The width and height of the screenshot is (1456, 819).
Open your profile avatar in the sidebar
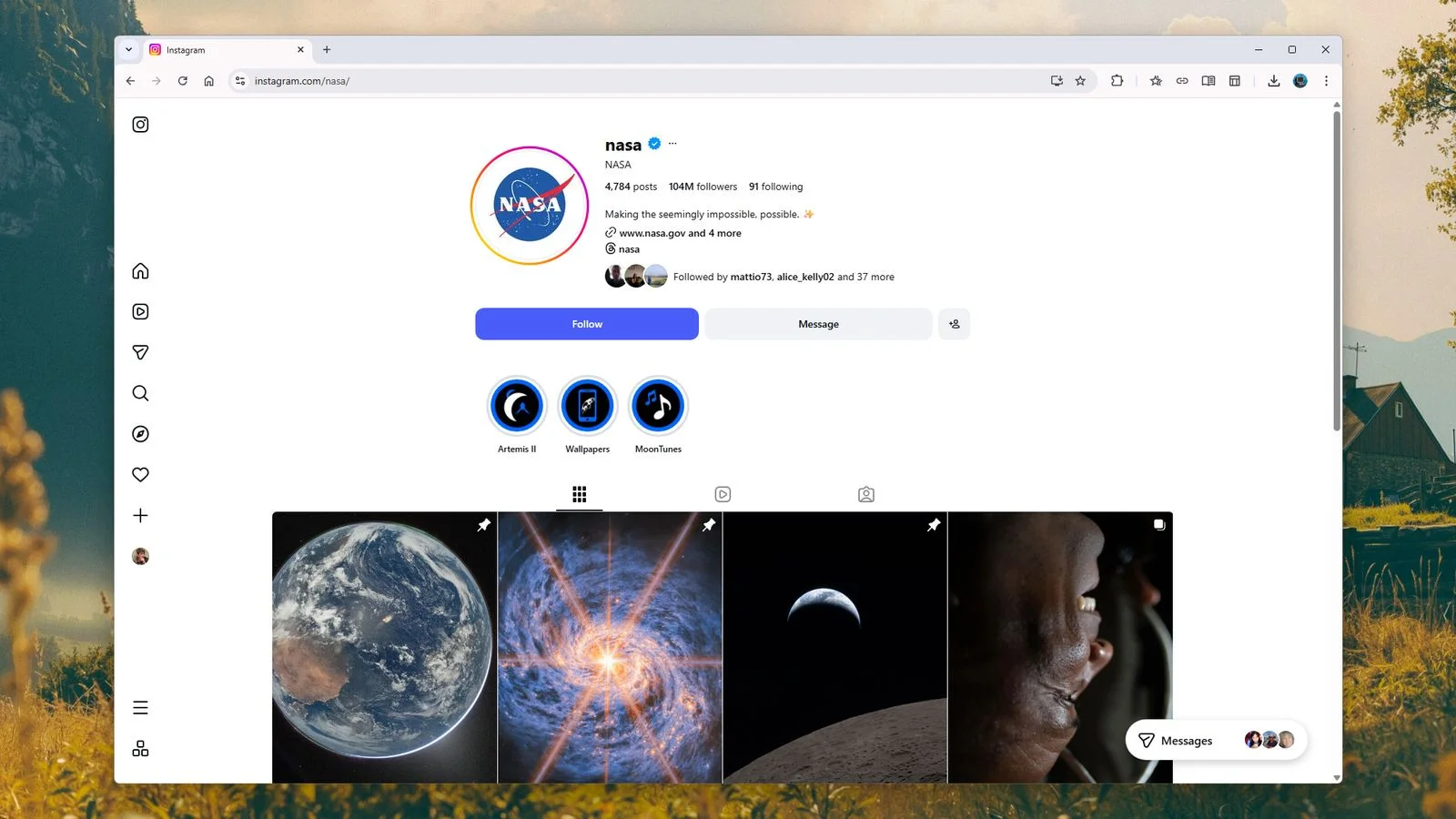pyautogui.click(x=140, y=556)
